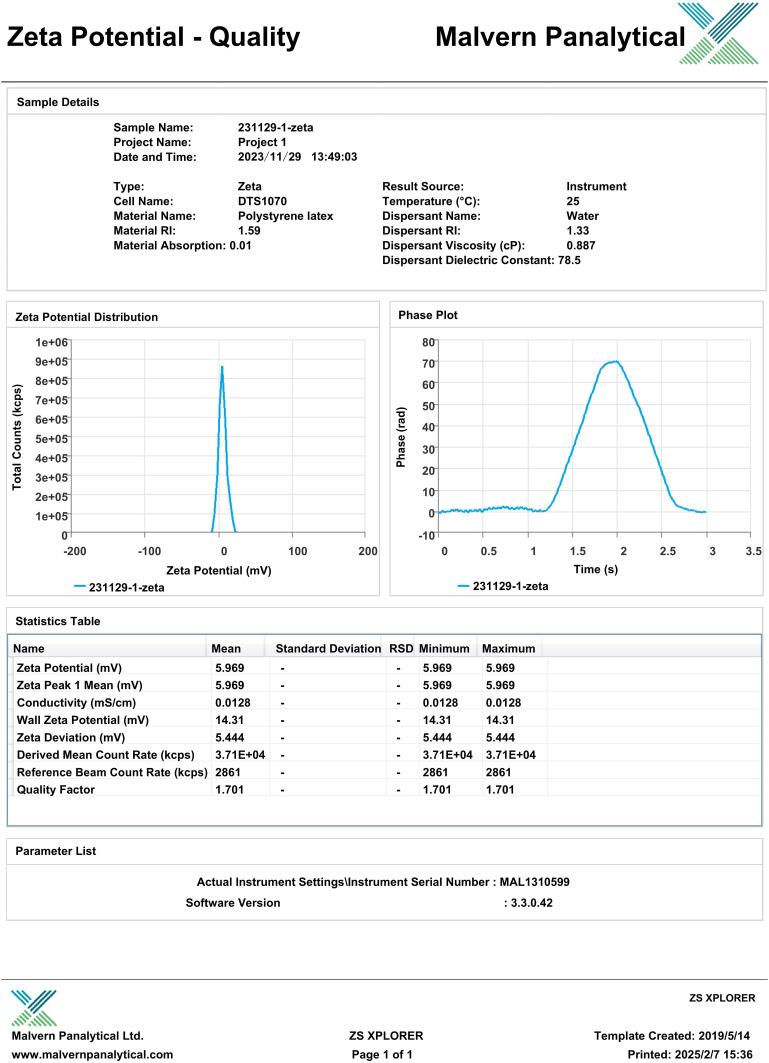
Task: Click the Minimum column header
Action: click(x=444, y=648)
